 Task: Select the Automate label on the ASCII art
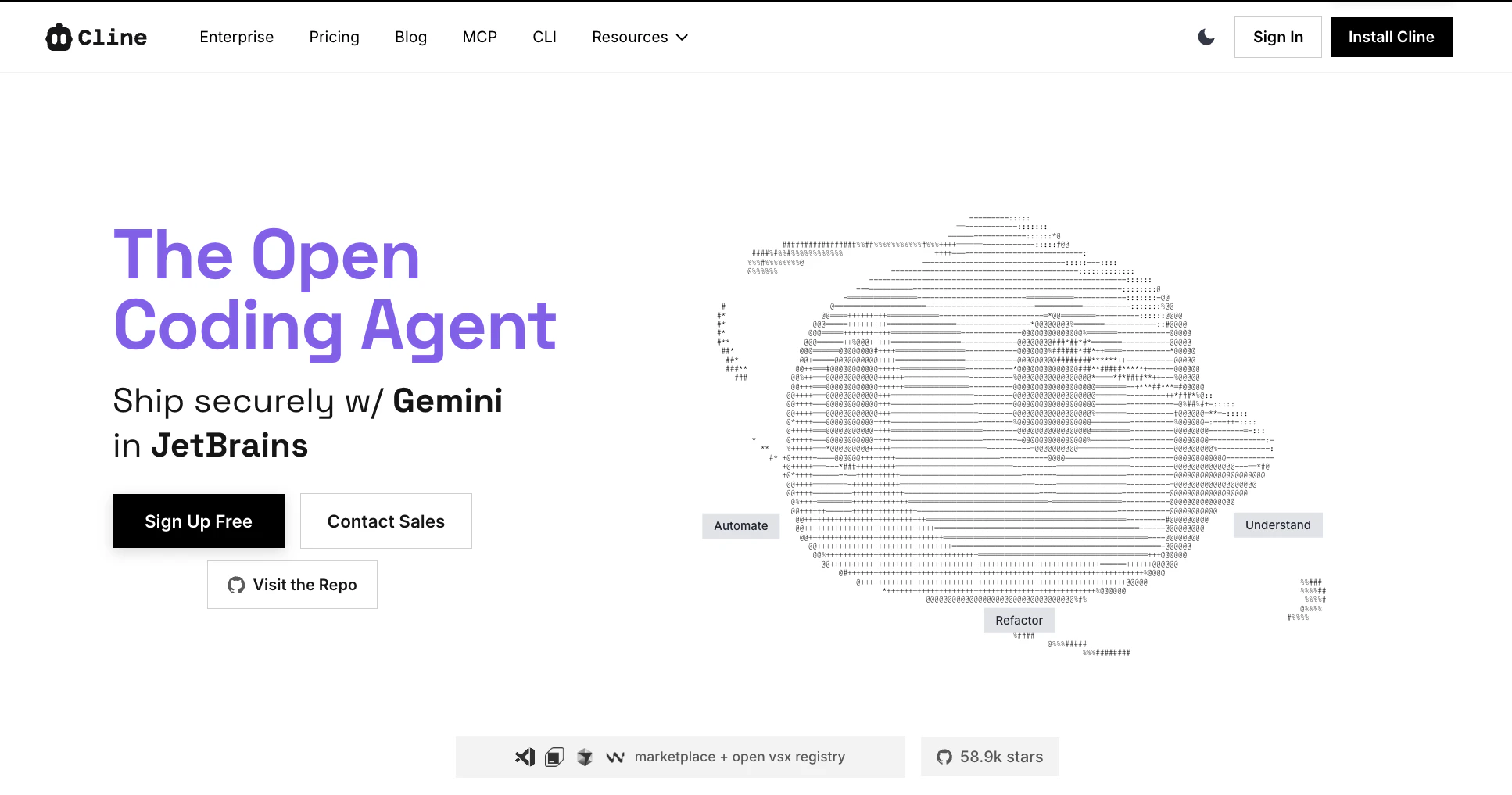click(741, 526)
